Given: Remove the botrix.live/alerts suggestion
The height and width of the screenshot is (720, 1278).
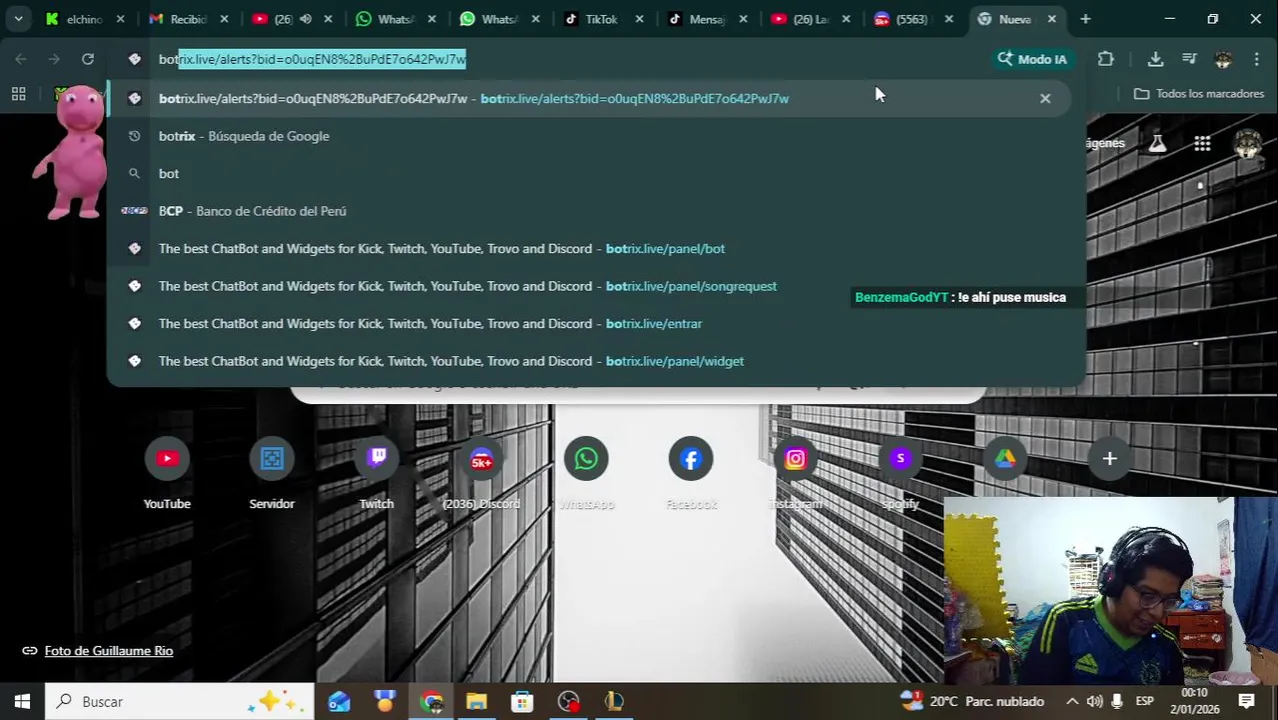Looking at the screenshot, I should click(1045, 98).
